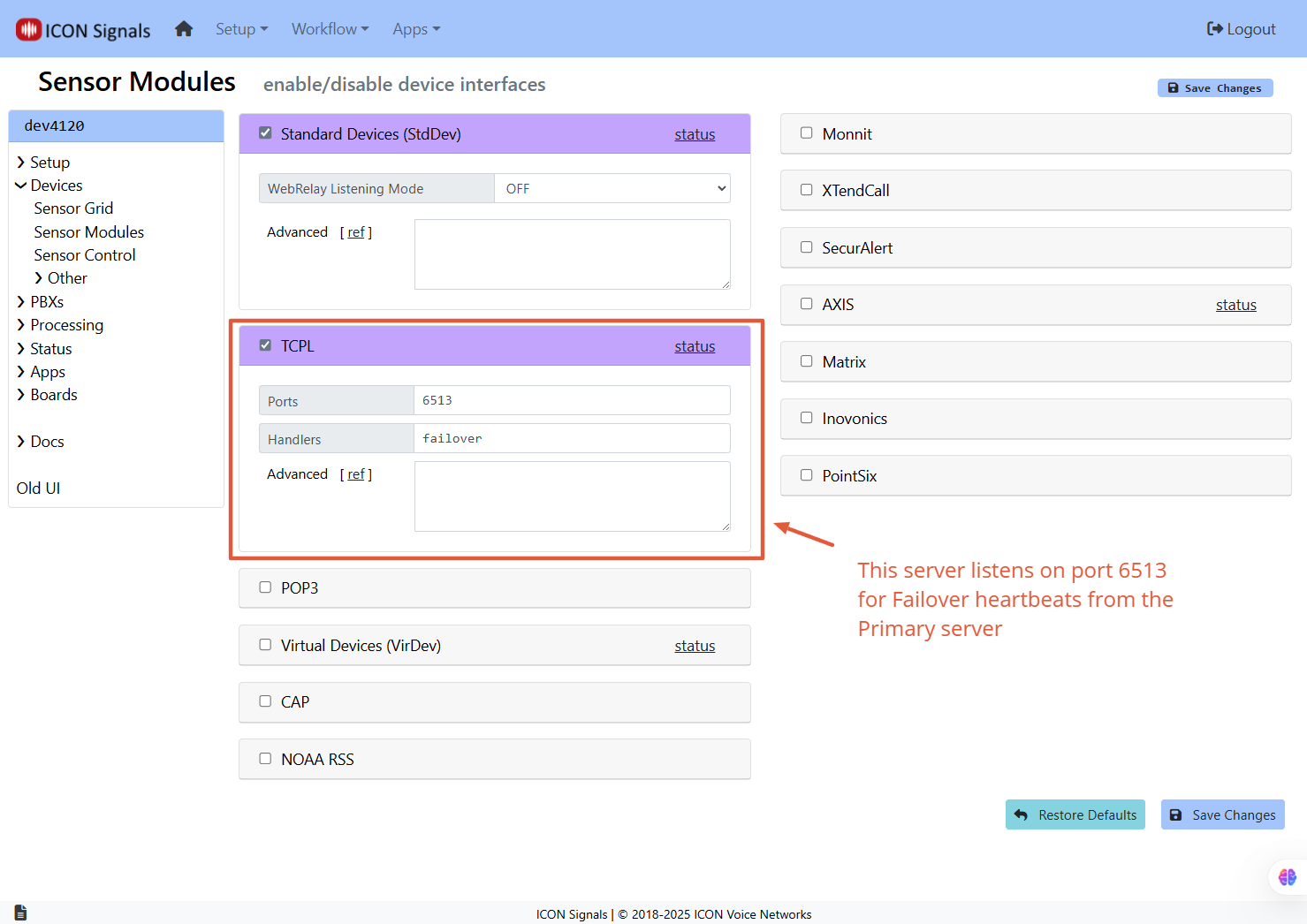Click the Old UI link
The image size is (1307, 924).
(x=38, y=488)
